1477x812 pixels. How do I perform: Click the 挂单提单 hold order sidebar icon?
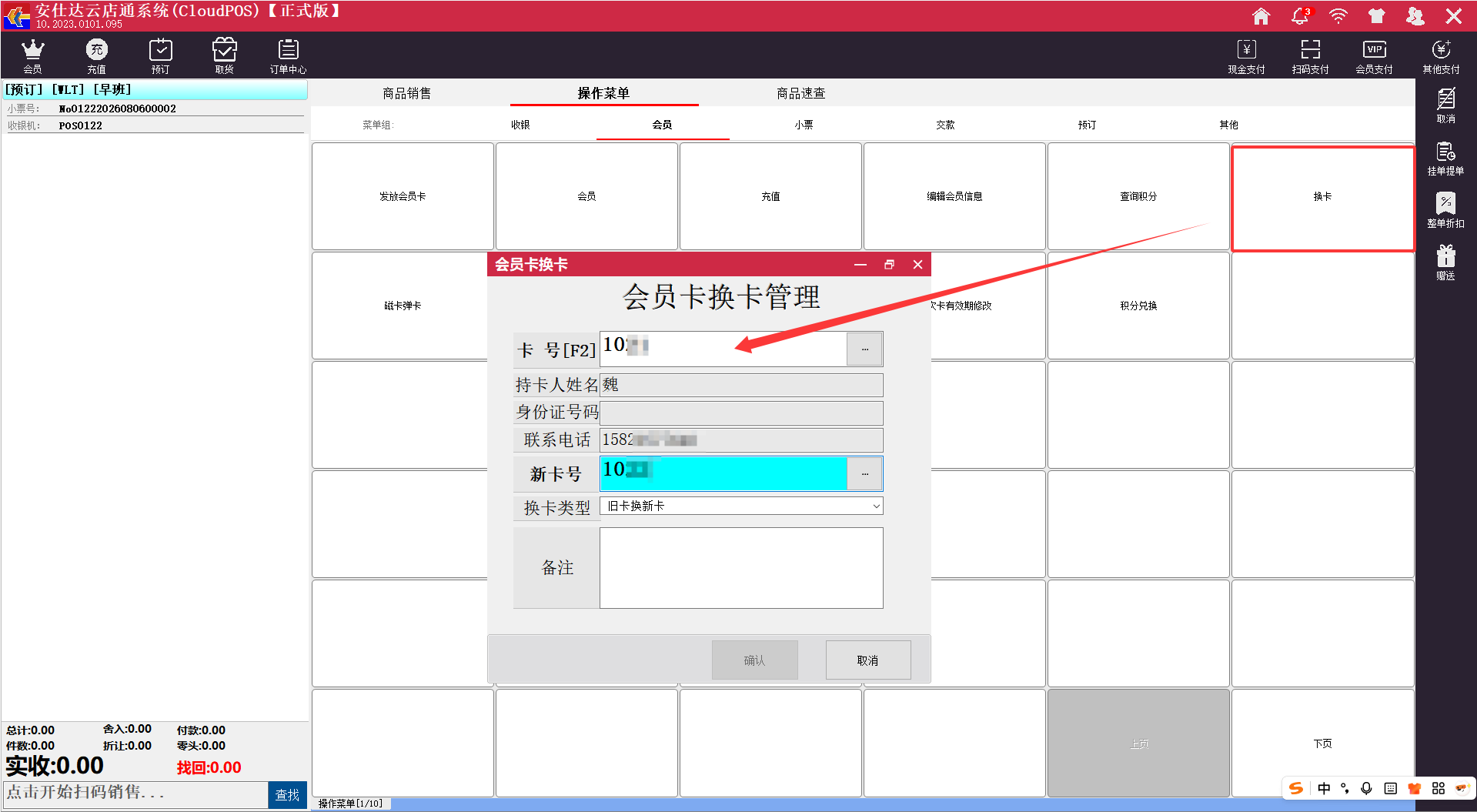point(1445,158)
